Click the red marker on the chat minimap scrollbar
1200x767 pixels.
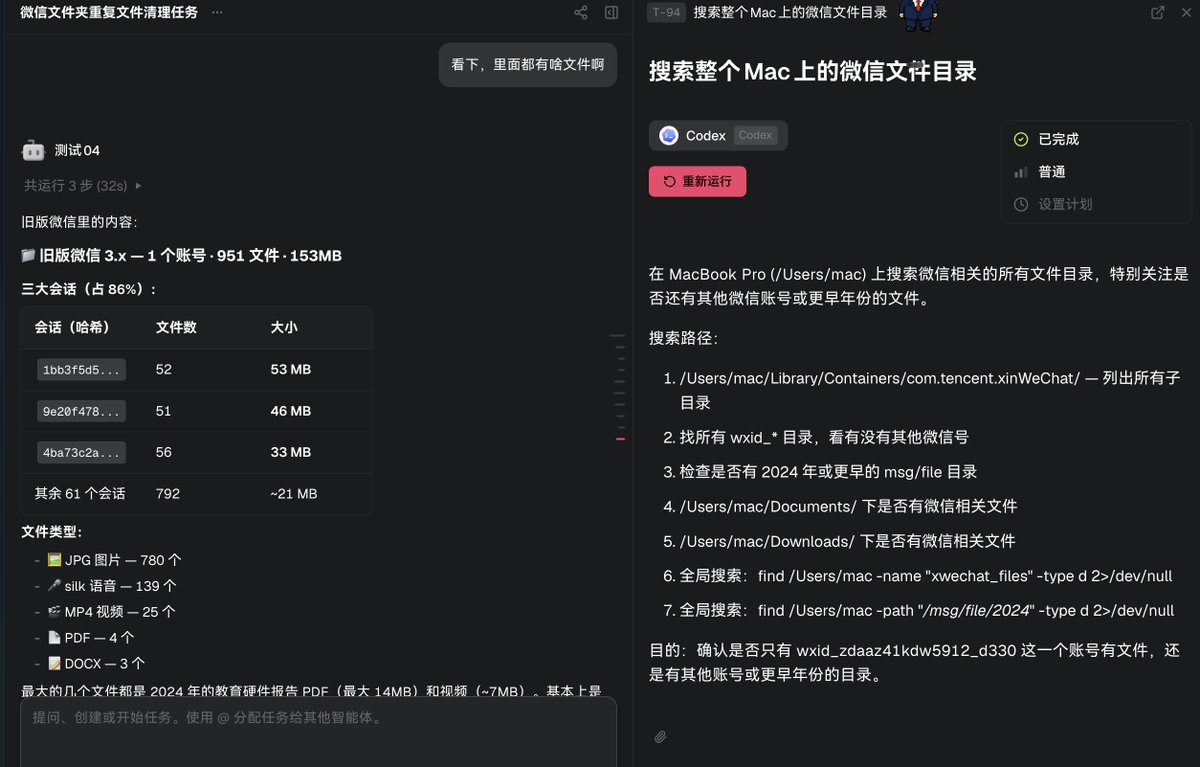(x=620, y=439)
